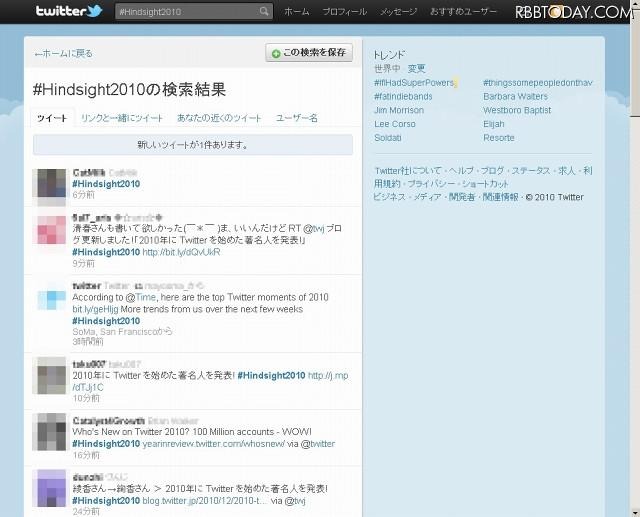Open avatar of tweet posted 6分前
The width and height of the screenshot is (640, 517).
pyautogui.click(x=49, y=185)
